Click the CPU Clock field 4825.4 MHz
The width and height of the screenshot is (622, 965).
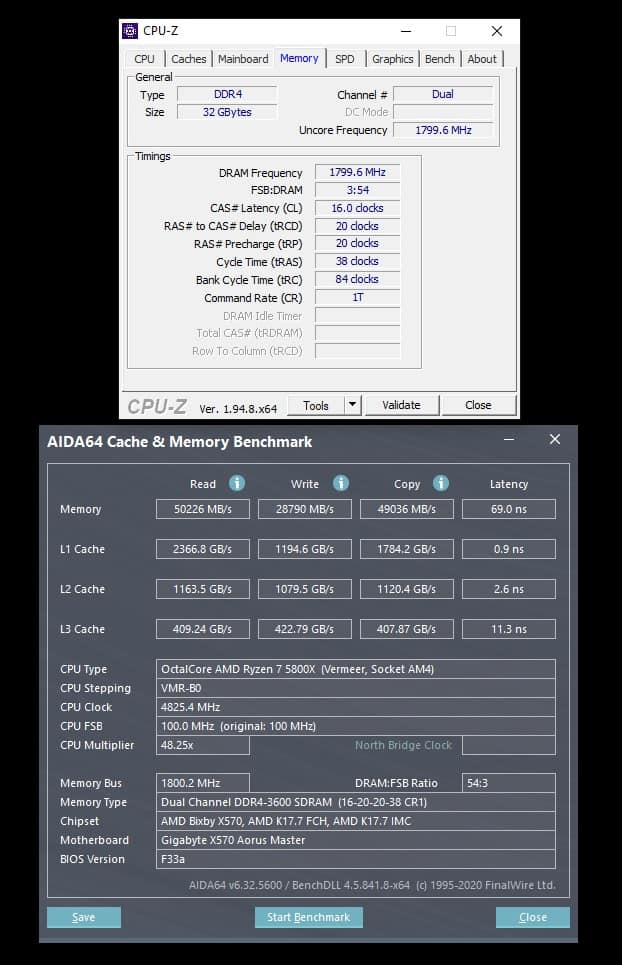(x=356, y=707)
